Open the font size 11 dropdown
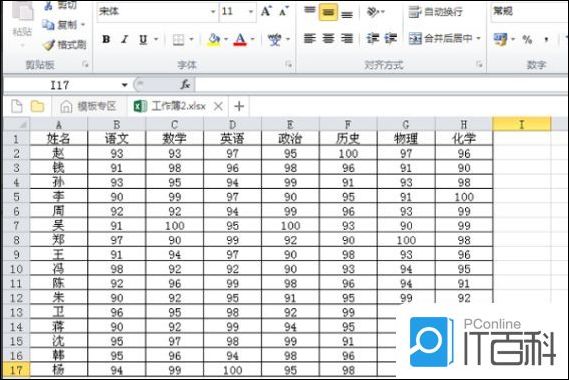The width and height of the screenshot is (569, 380). coord(250,12)
